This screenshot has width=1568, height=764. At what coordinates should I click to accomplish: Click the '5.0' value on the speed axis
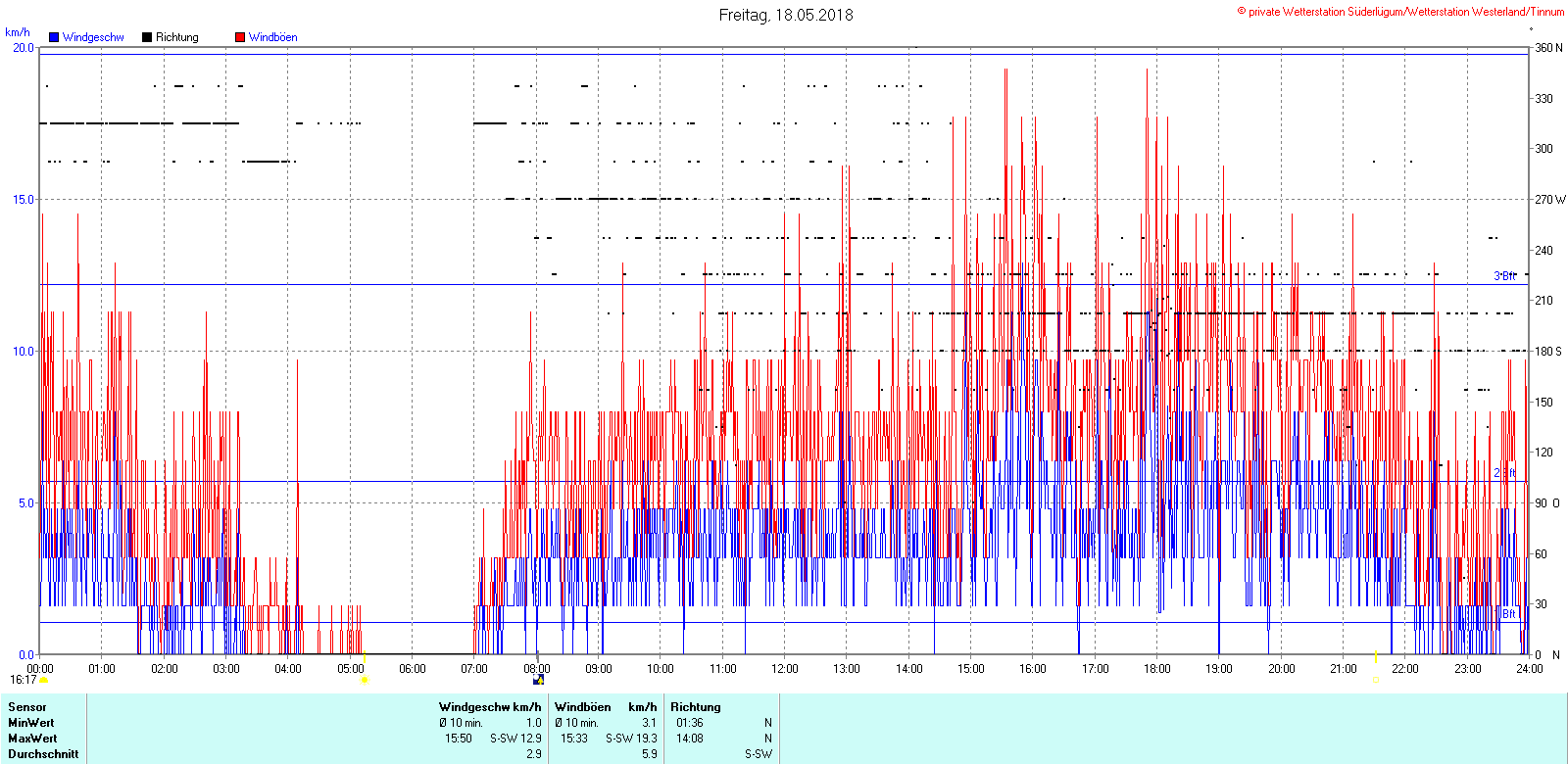tap(25, 503)
